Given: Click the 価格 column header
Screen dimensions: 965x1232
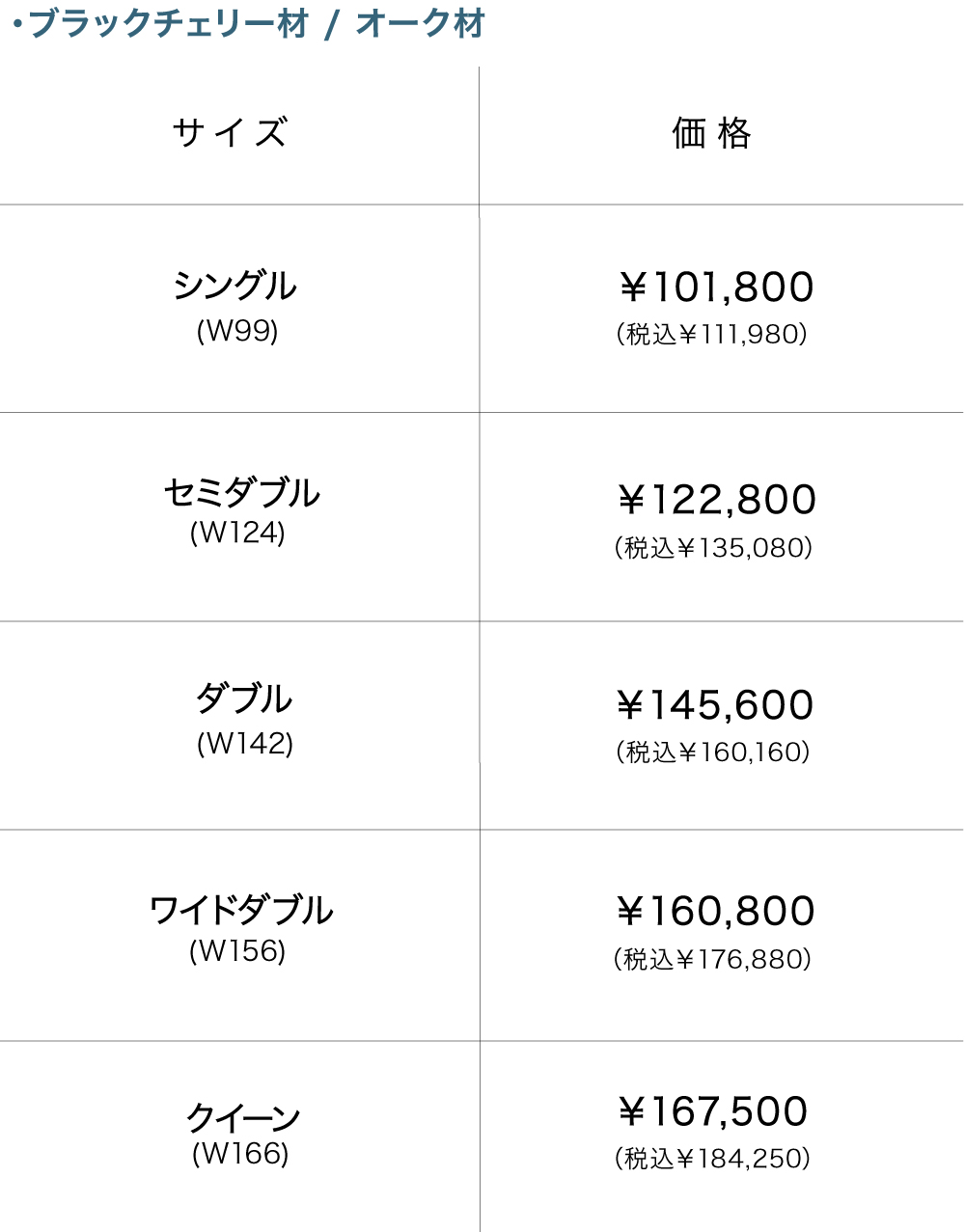Looking at the screenshot, I should (x=712, y=132).
